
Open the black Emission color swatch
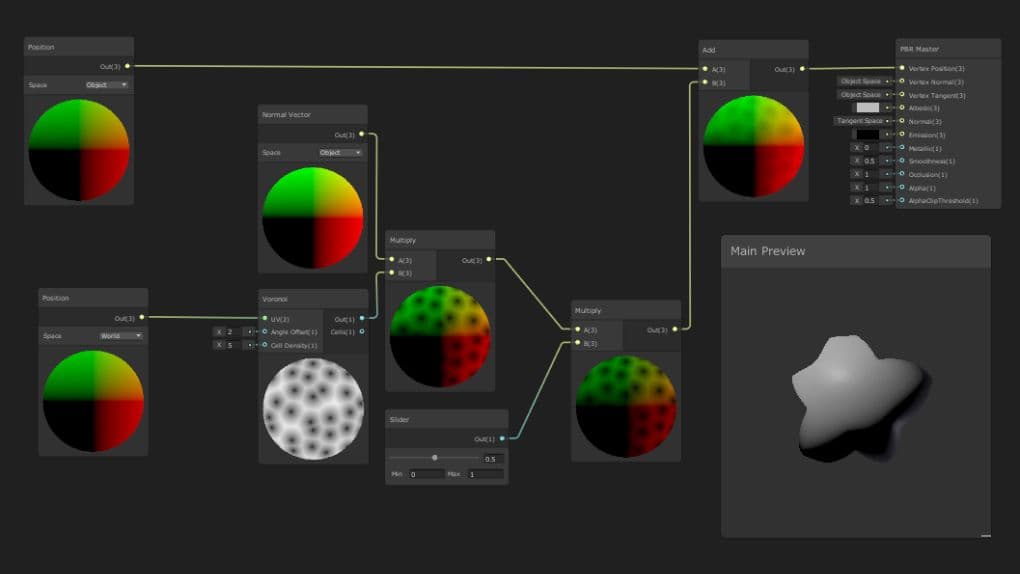(x=867, y=134)
